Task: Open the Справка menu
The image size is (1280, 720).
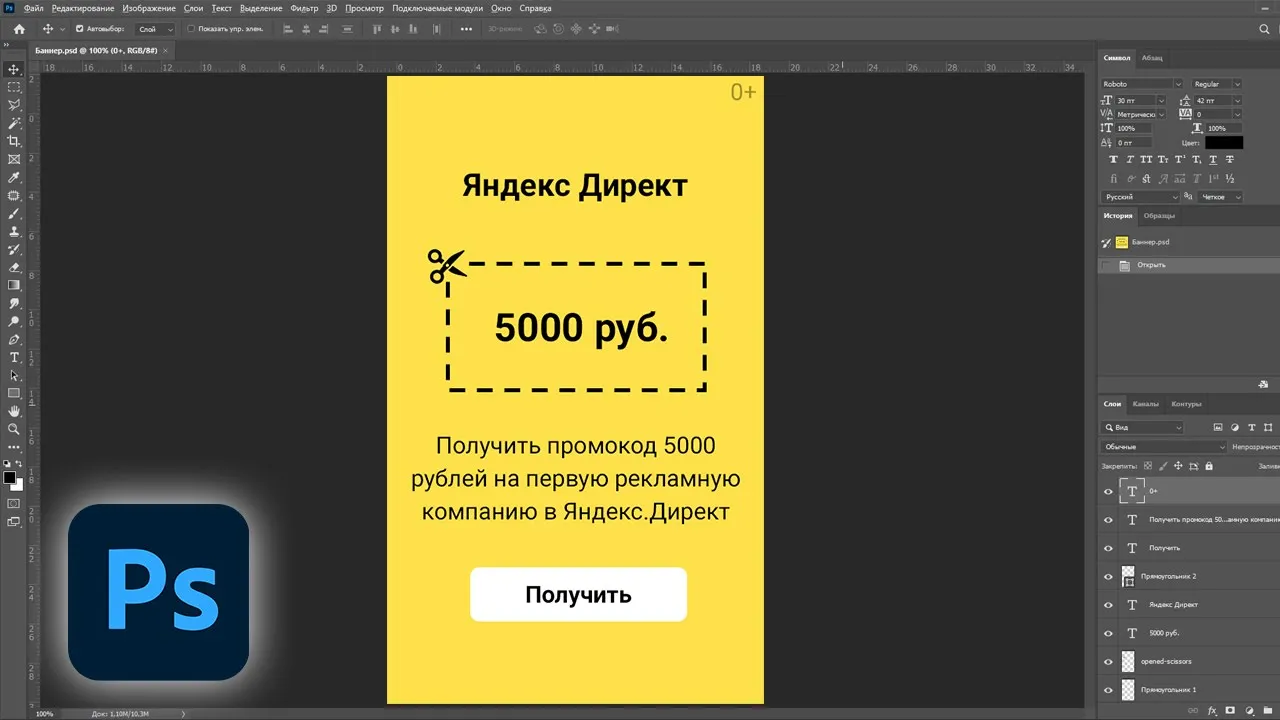Action: point(535,8)
